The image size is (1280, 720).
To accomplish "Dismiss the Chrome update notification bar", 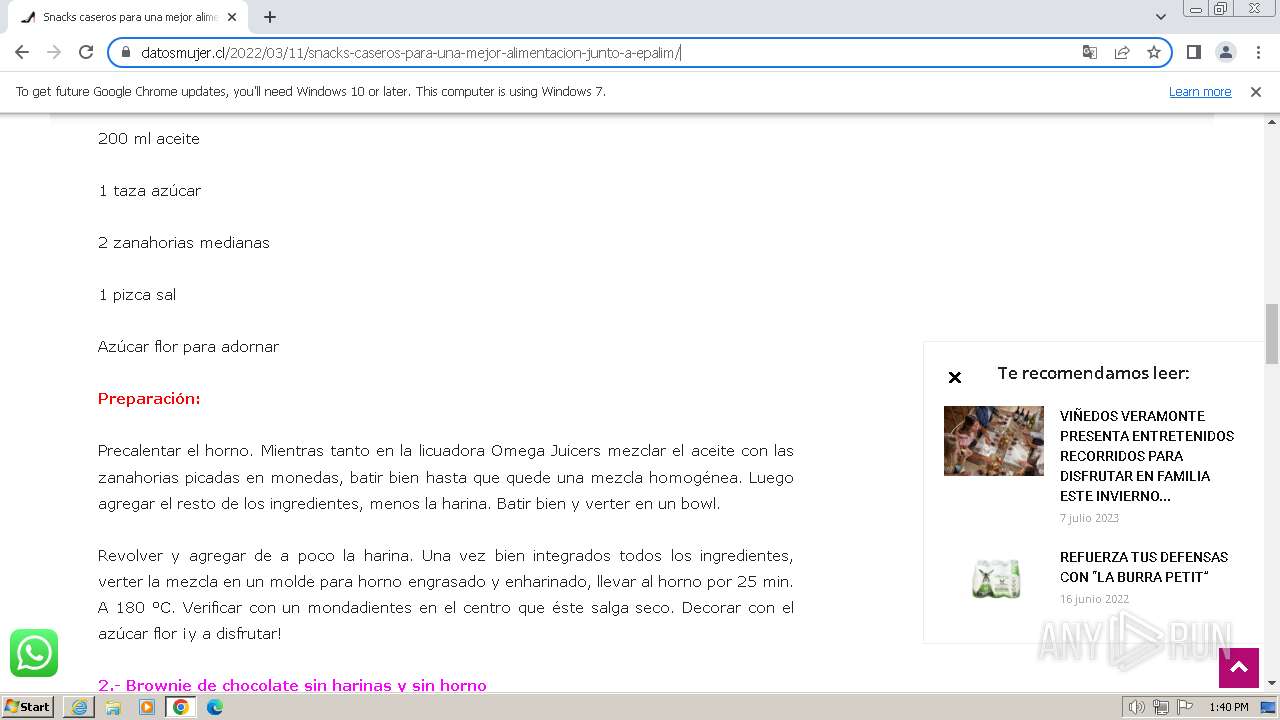I will pyautogui.click(x=1256, y=91).
